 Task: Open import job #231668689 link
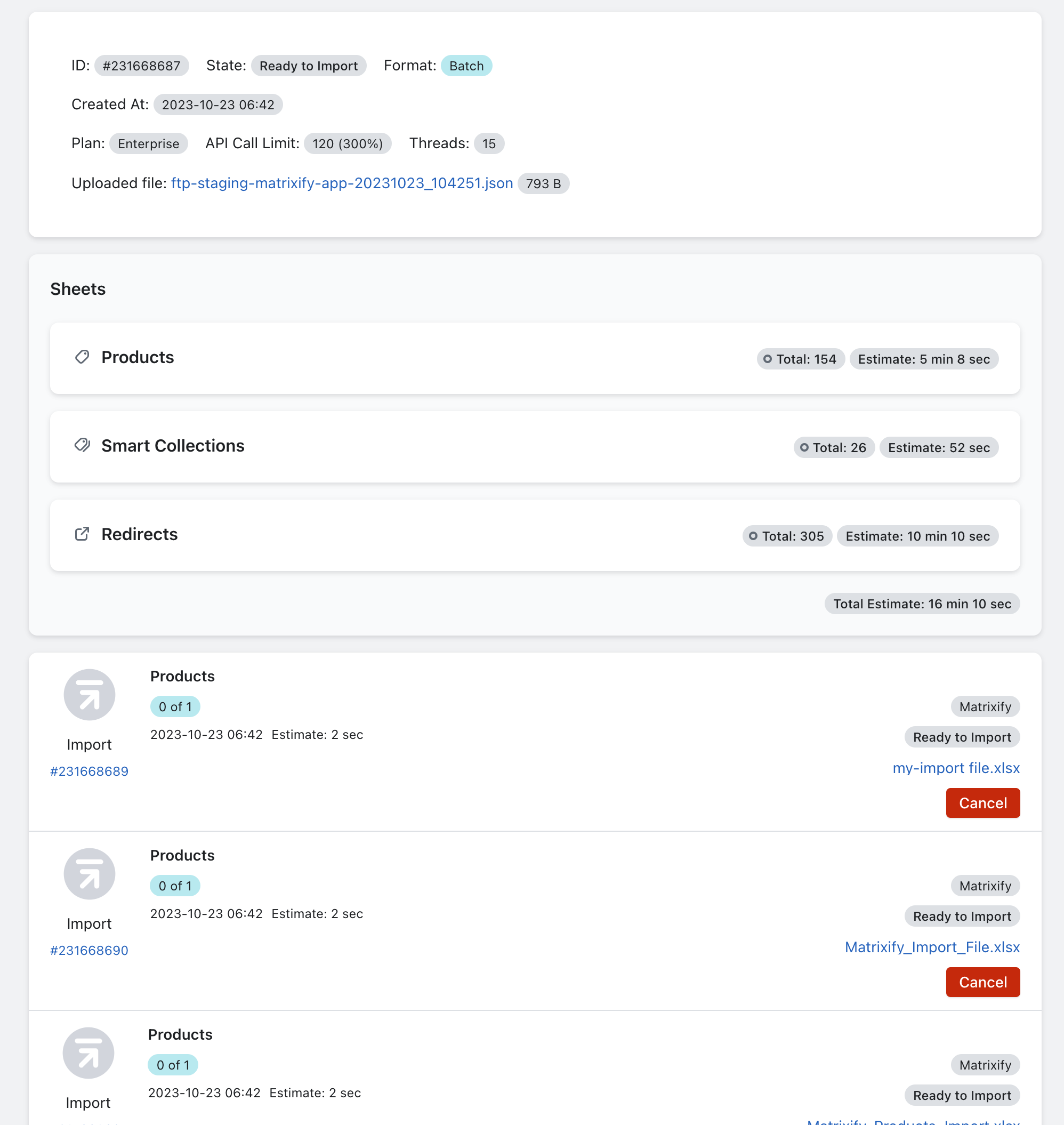tap(89, 772)
